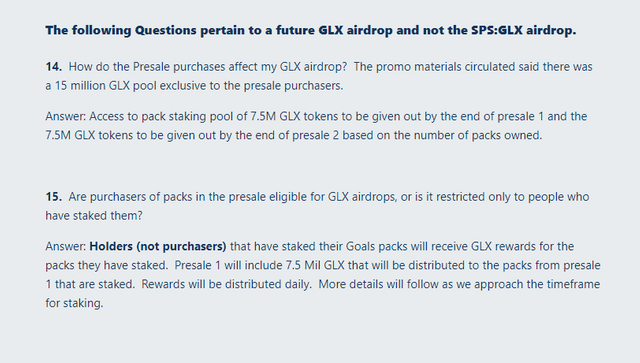This screenshot has height=363, width=640.
Task: Click the 'Answer:' label under question 15
Action: pyautogui.click(x=66, y=246)
